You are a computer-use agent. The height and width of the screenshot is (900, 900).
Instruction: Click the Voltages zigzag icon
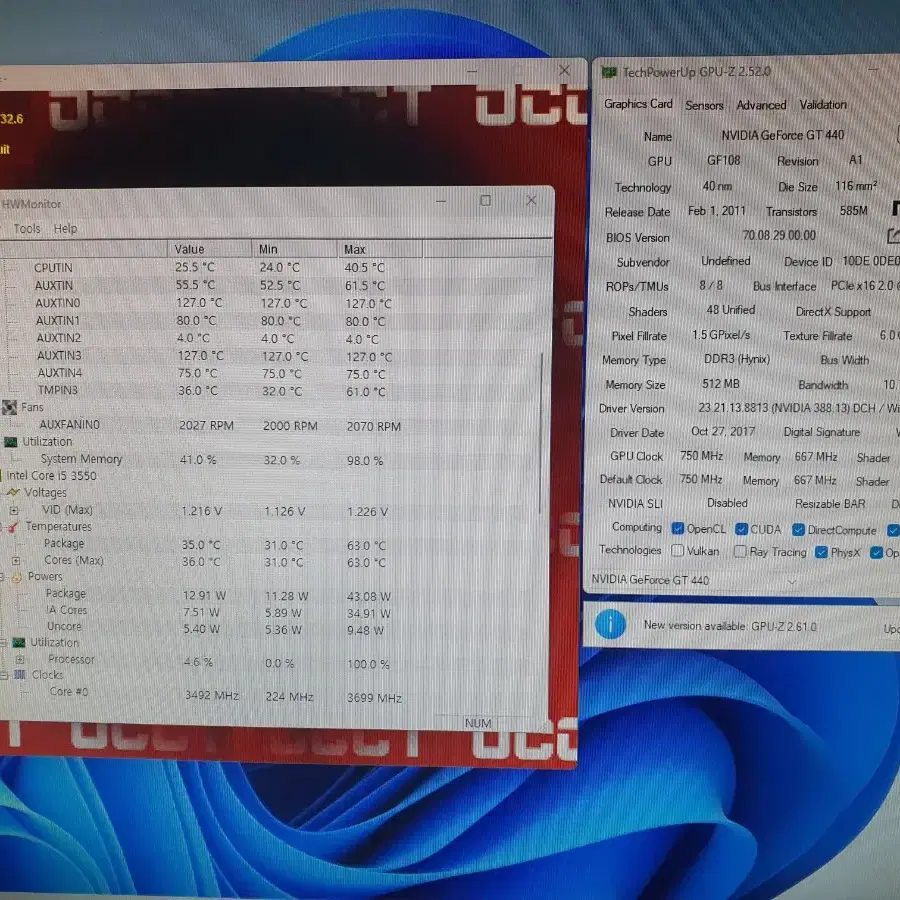[13, 492]
